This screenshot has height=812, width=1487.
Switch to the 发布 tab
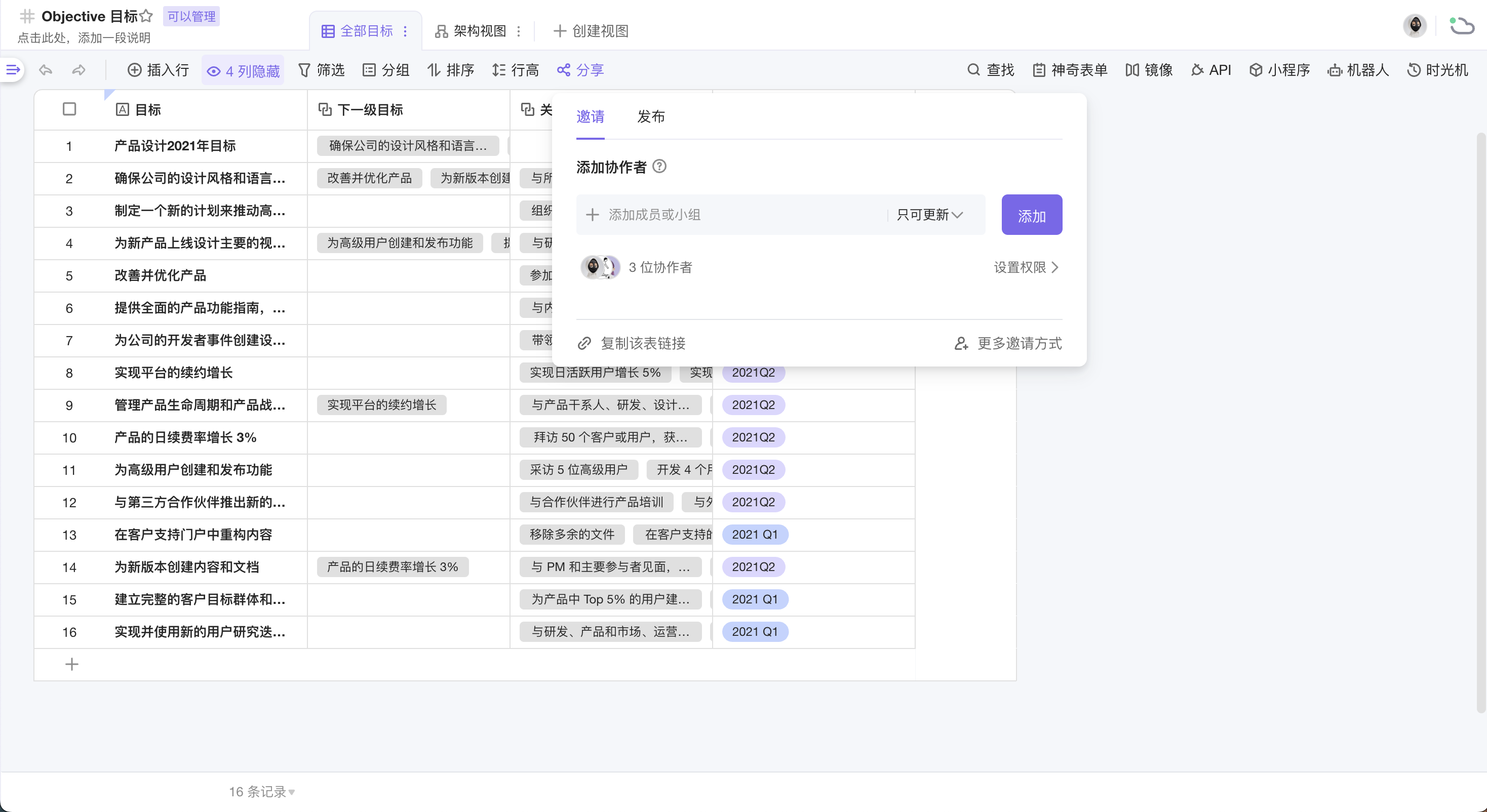click(650, 116)
